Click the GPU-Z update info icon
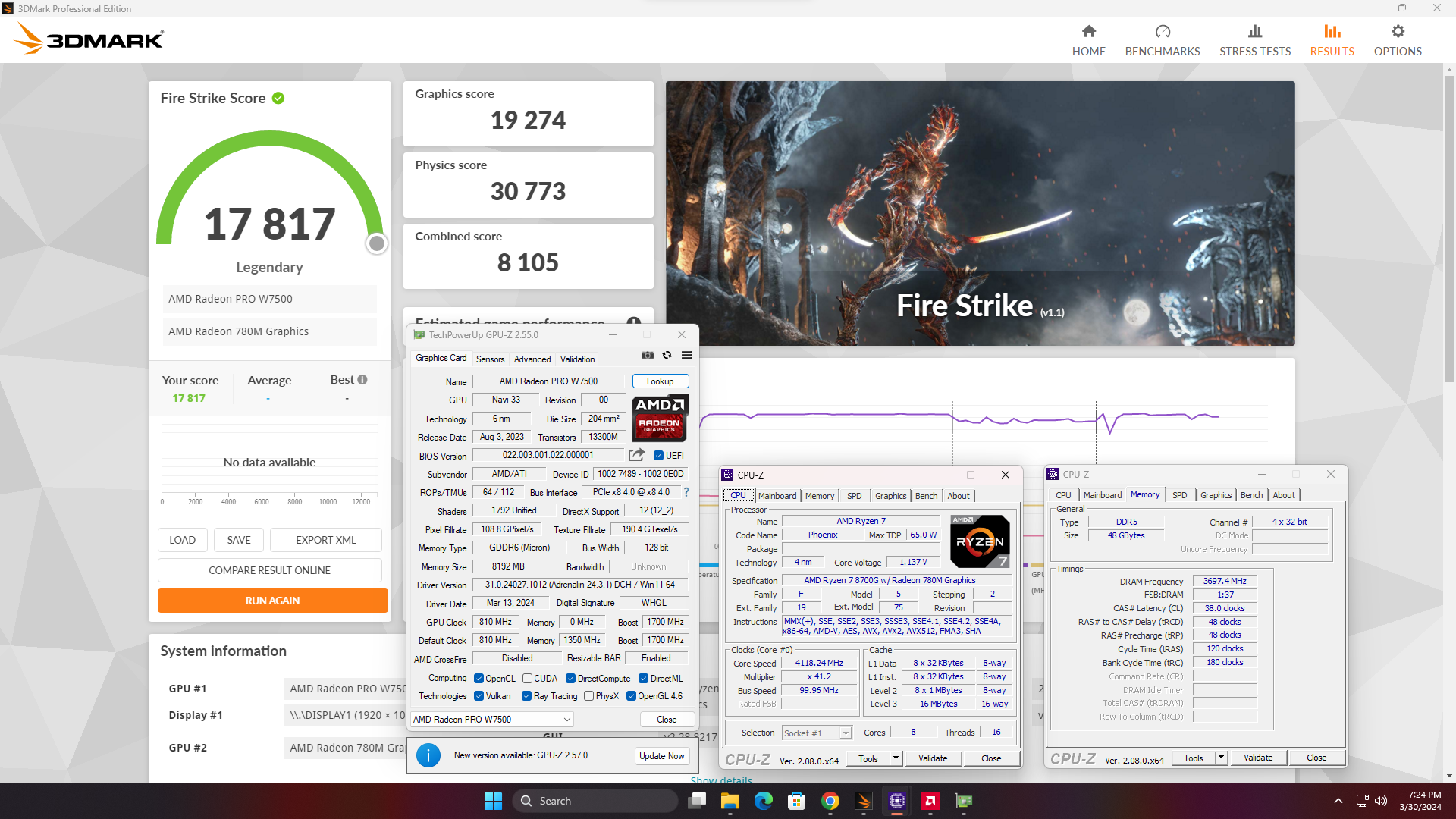This screenshot has height=819, width=1456. pyautogui.click(x=428, y=755)
